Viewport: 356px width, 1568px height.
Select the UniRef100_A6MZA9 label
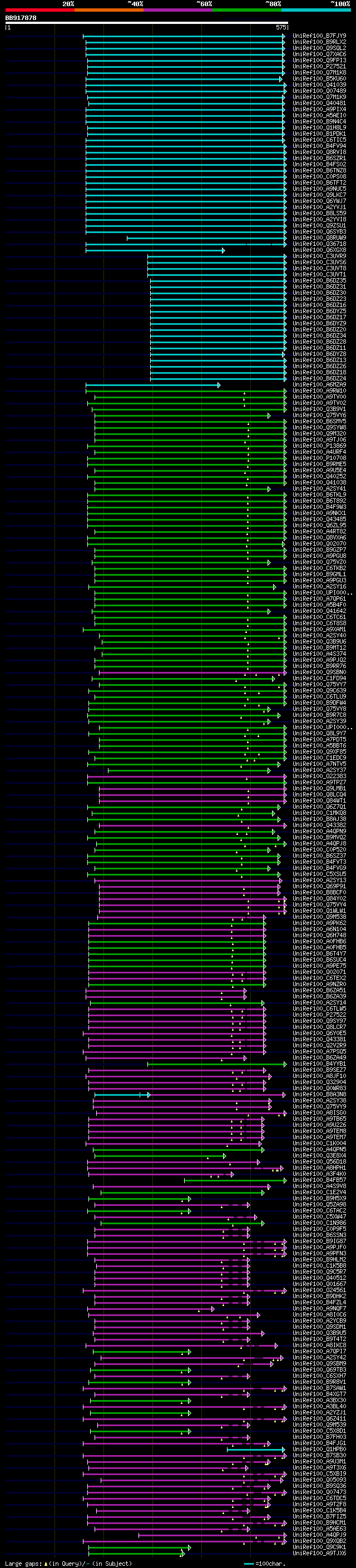point(319,384)
